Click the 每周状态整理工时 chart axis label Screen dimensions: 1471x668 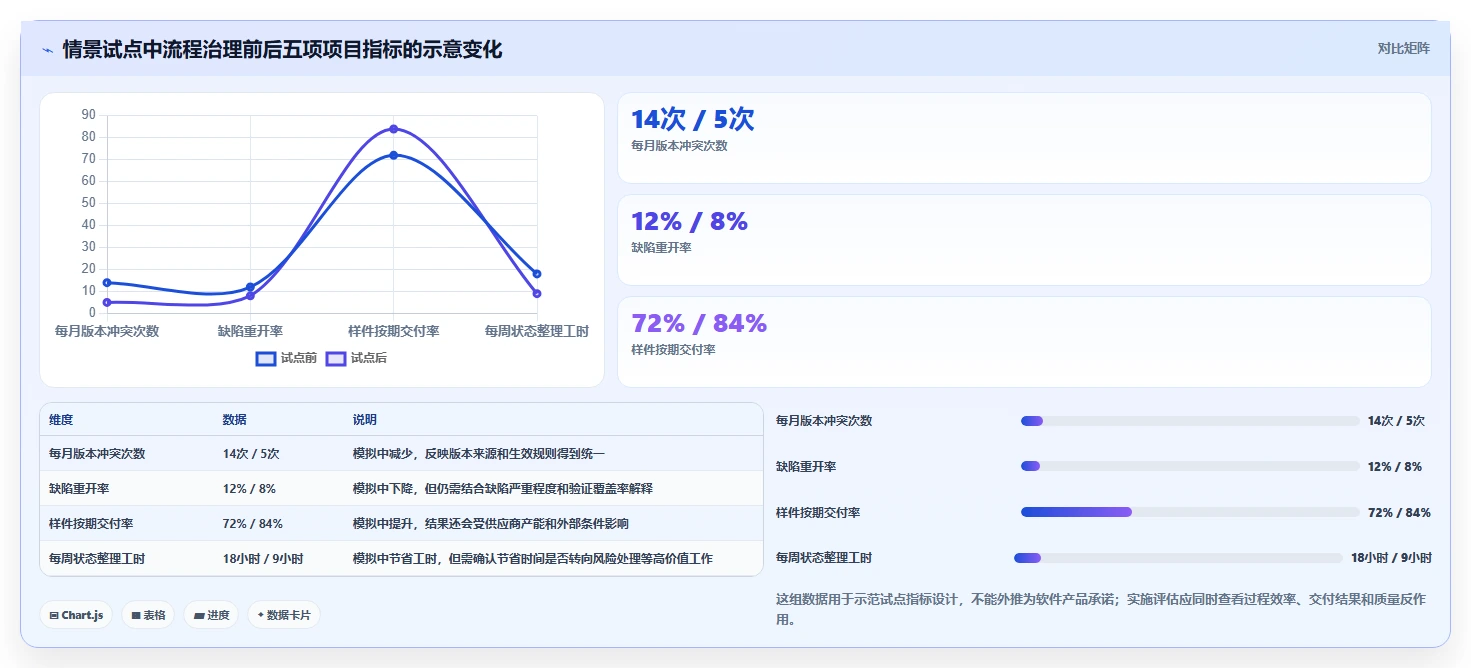tap(537, 331)
